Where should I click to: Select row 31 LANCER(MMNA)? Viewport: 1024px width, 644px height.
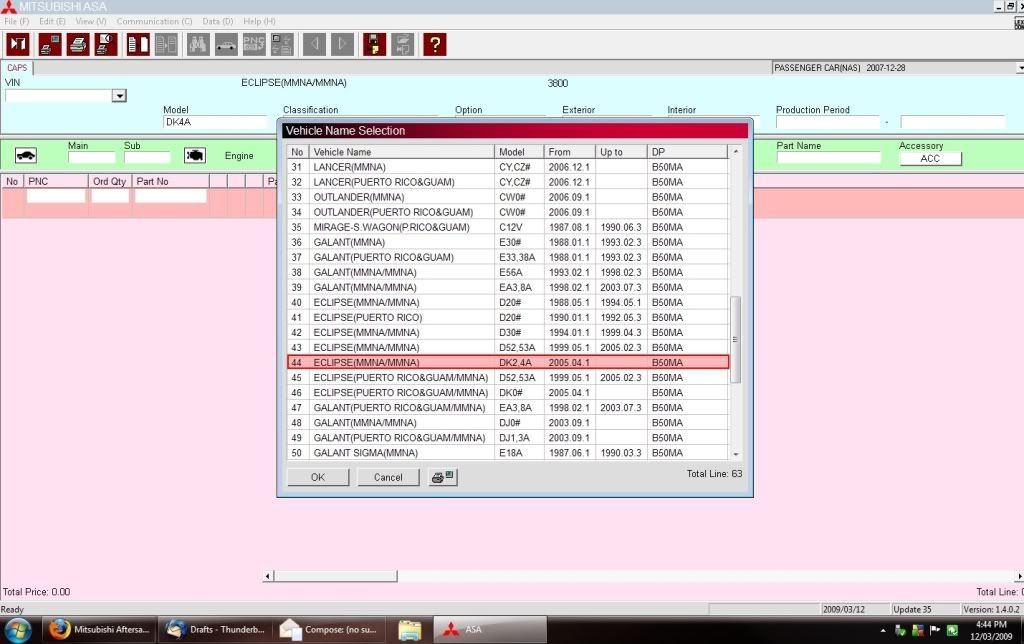[508, 167]
